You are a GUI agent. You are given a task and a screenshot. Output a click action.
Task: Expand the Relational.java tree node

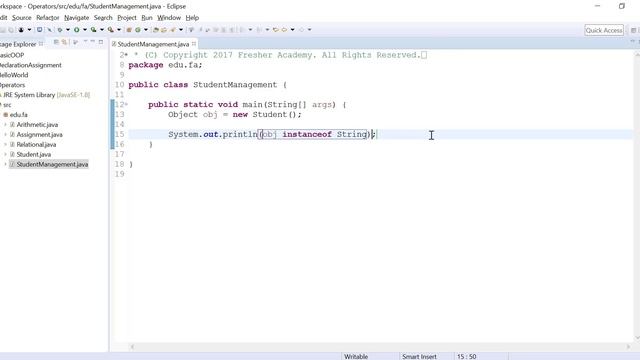point(5,144)
